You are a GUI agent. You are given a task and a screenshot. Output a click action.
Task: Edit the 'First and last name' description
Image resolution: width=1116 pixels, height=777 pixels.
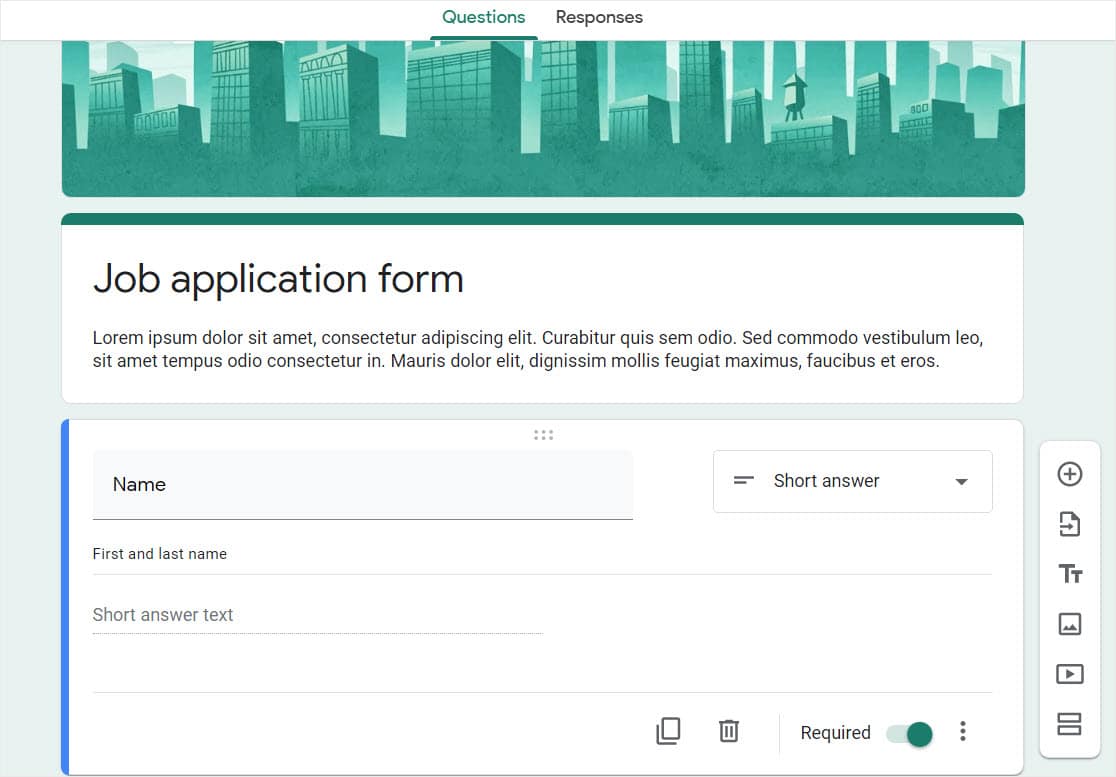point(160,554)
